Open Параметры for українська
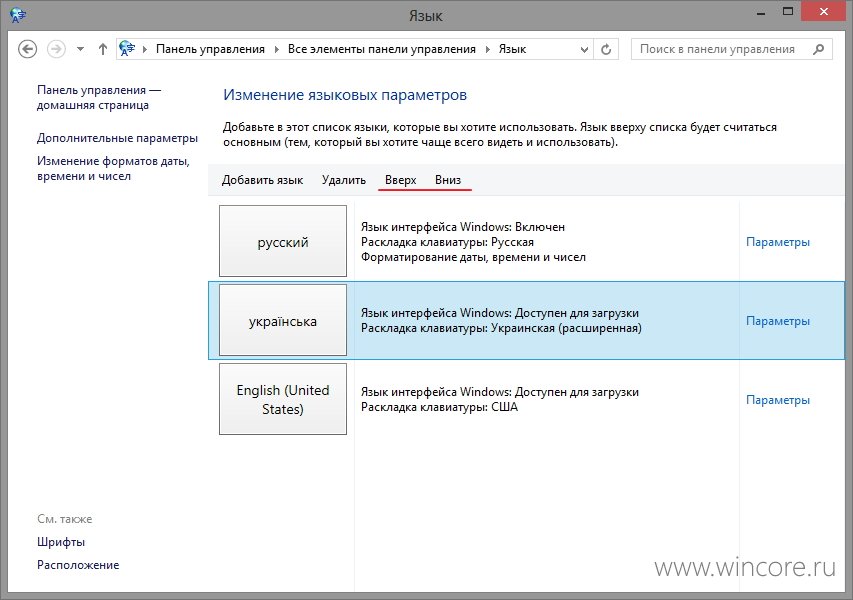 point(778,321)
